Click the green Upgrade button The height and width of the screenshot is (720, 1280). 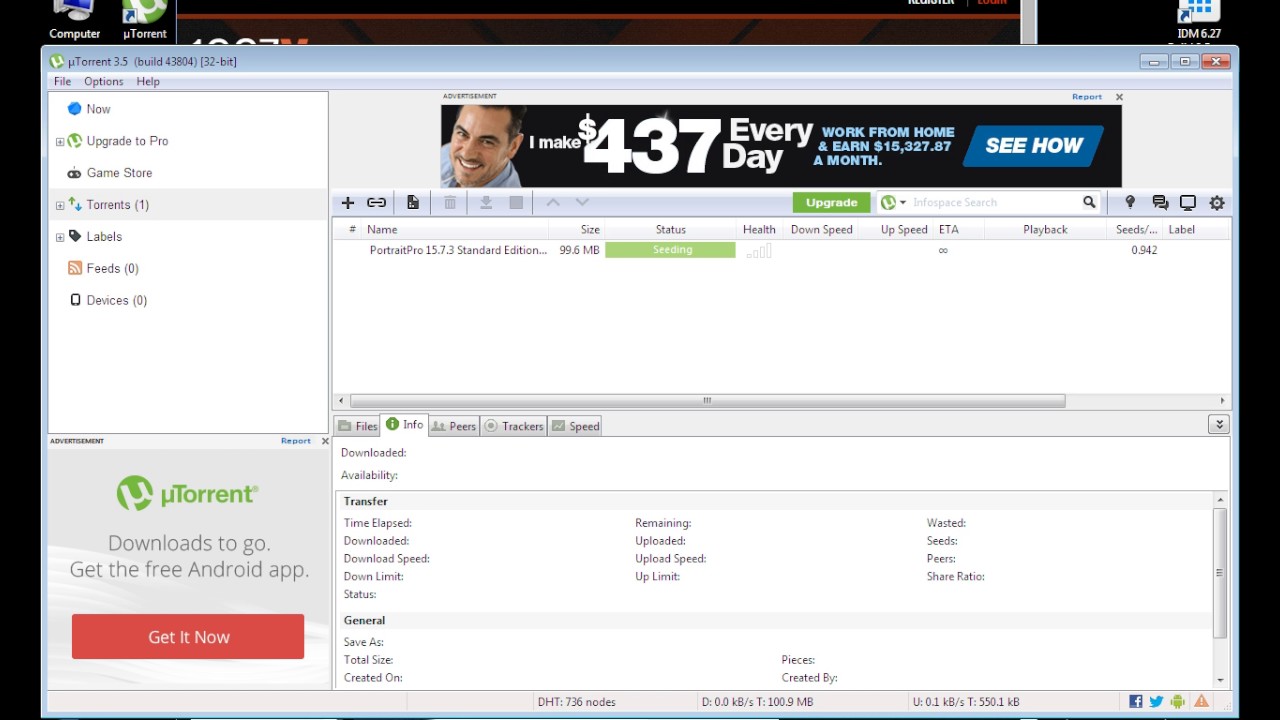coord(832,202)
